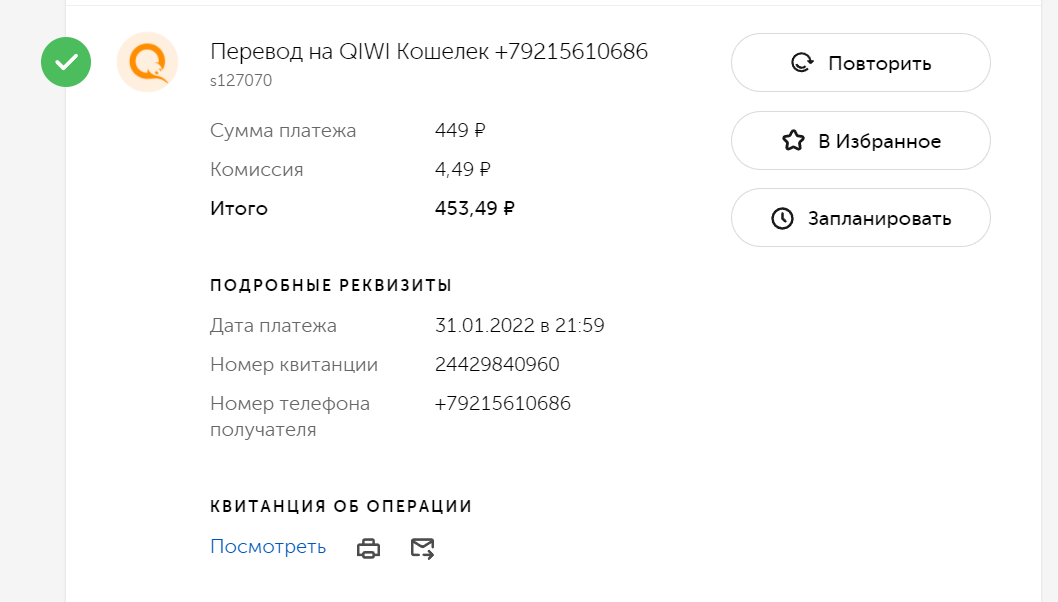Click the clock icon in Запланировать

click(783, 218)
